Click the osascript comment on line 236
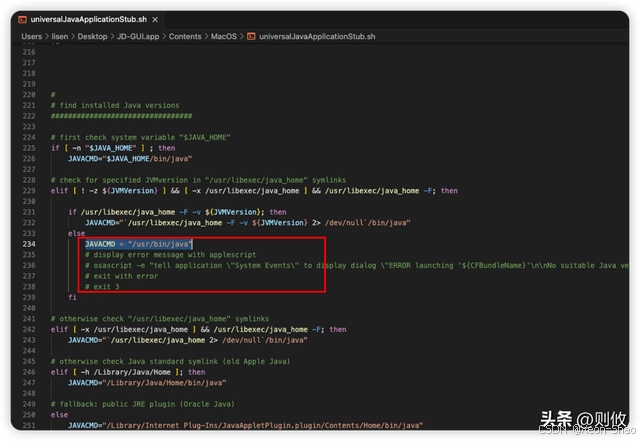 coord(356,265)
